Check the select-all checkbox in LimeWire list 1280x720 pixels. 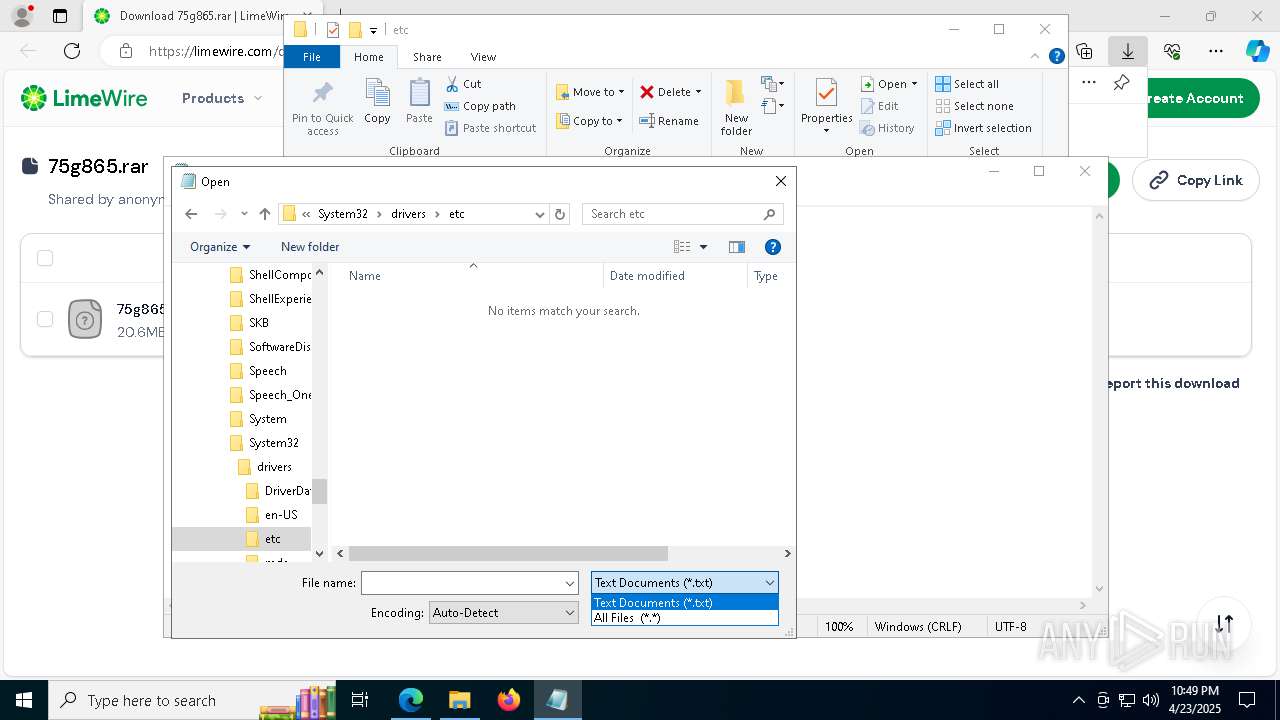click(x=45, y=258)
